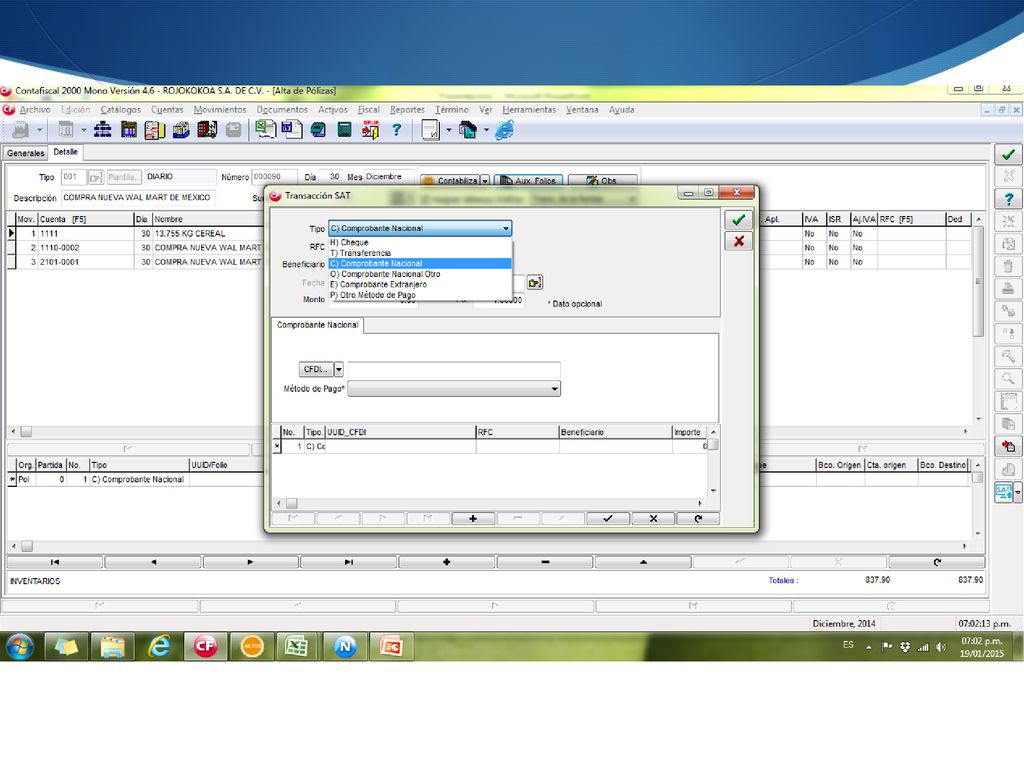This screenshot has height=768, width=1024.
Task: Click the refresh arrow in dialog navigator bar
Action: 698,519
